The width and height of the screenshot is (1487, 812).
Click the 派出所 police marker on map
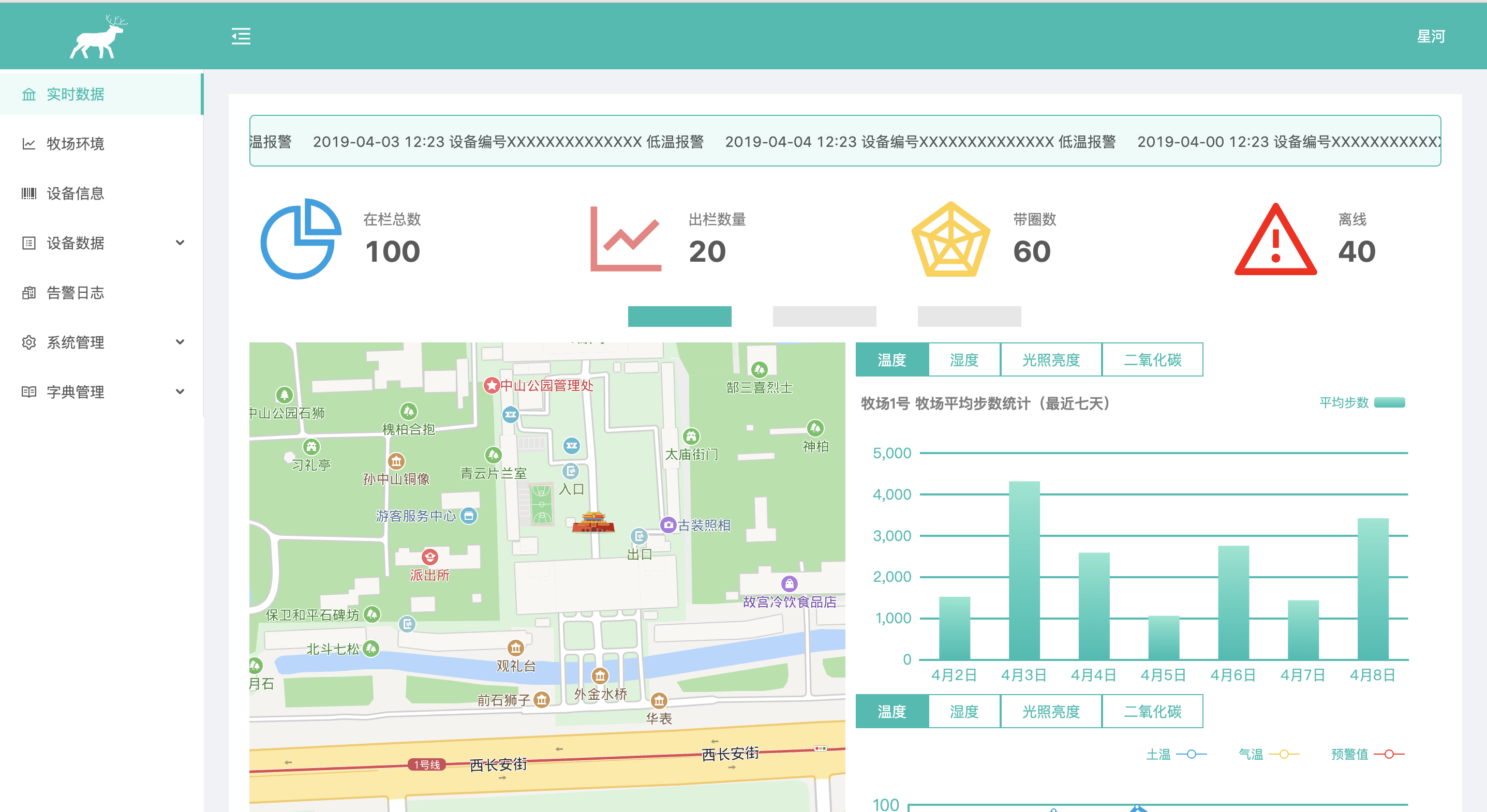pyautogui.click(x=429, y=557)
